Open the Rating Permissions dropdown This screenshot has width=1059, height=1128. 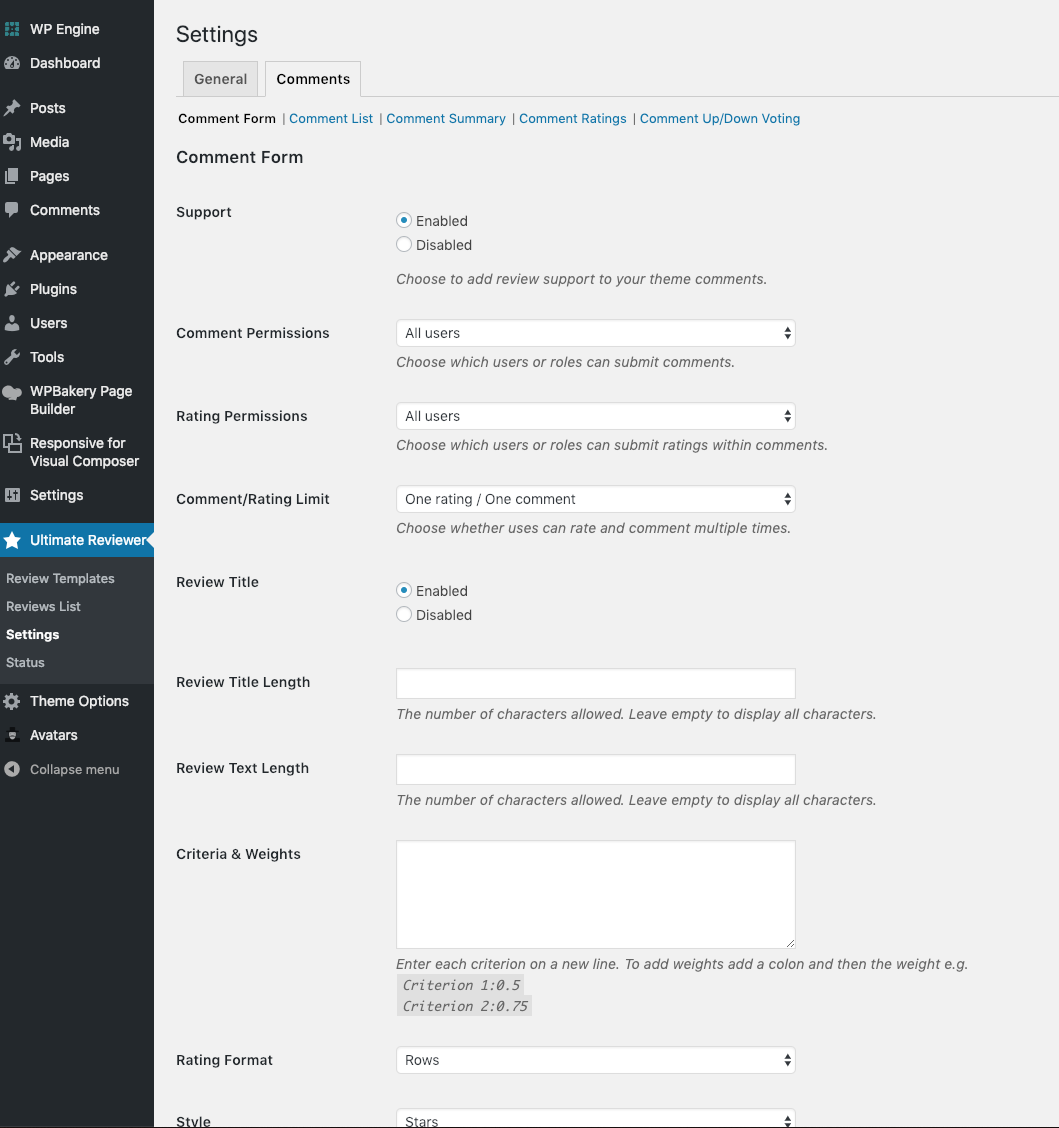coord(595,416)
